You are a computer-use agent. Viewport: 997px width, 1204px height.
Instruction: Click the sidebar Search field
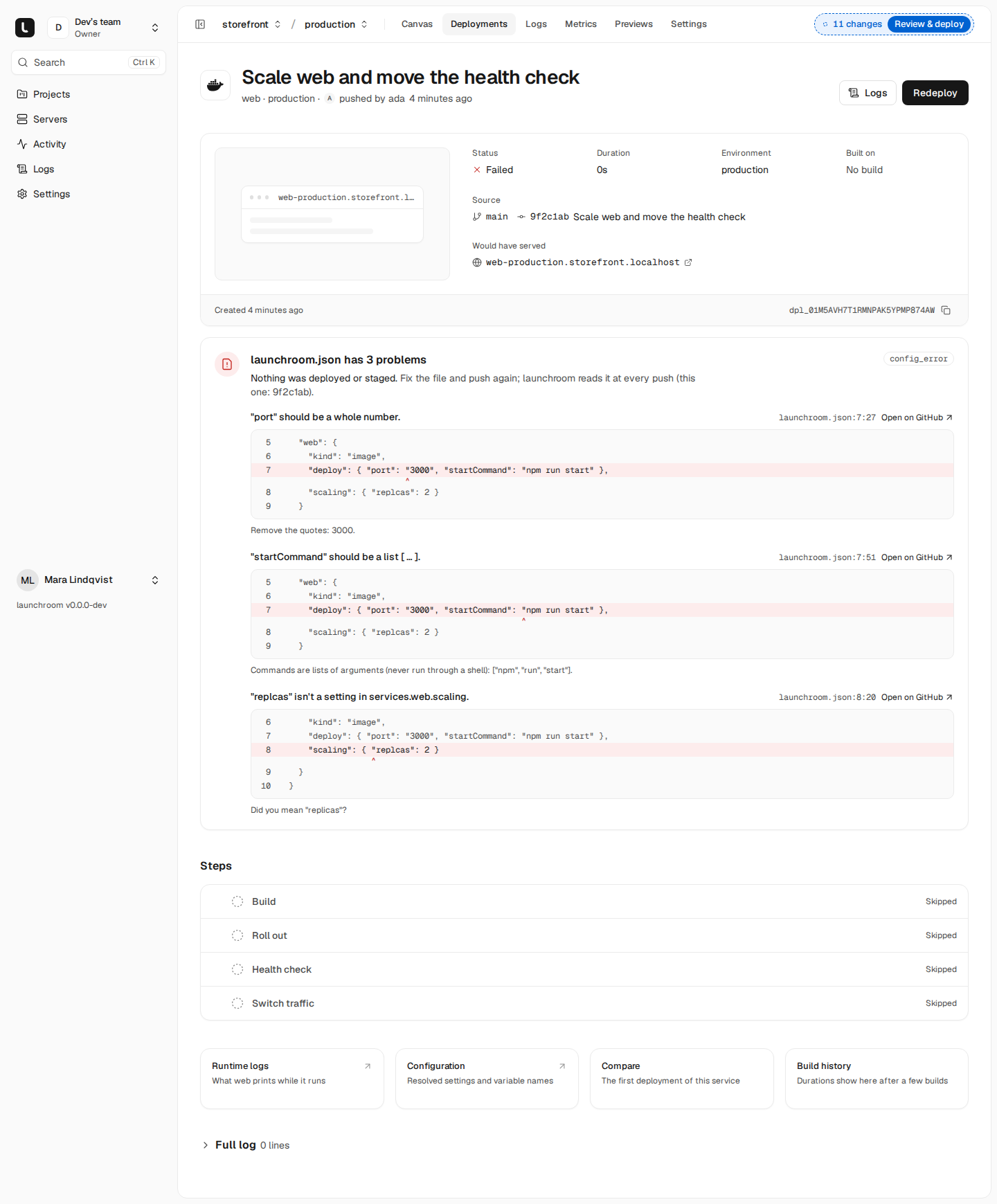click(89, 62)
